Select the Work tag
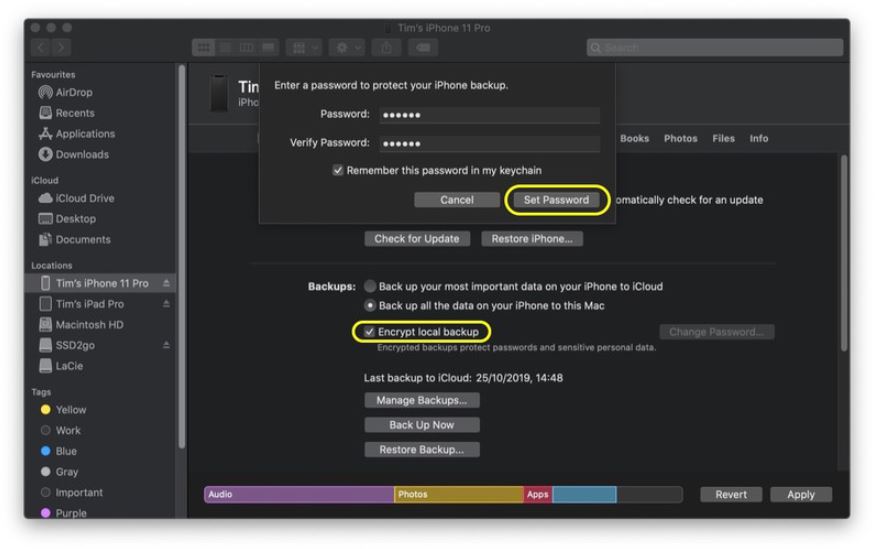The width and height of the screenshot is (875, 549). click(60, 430)
